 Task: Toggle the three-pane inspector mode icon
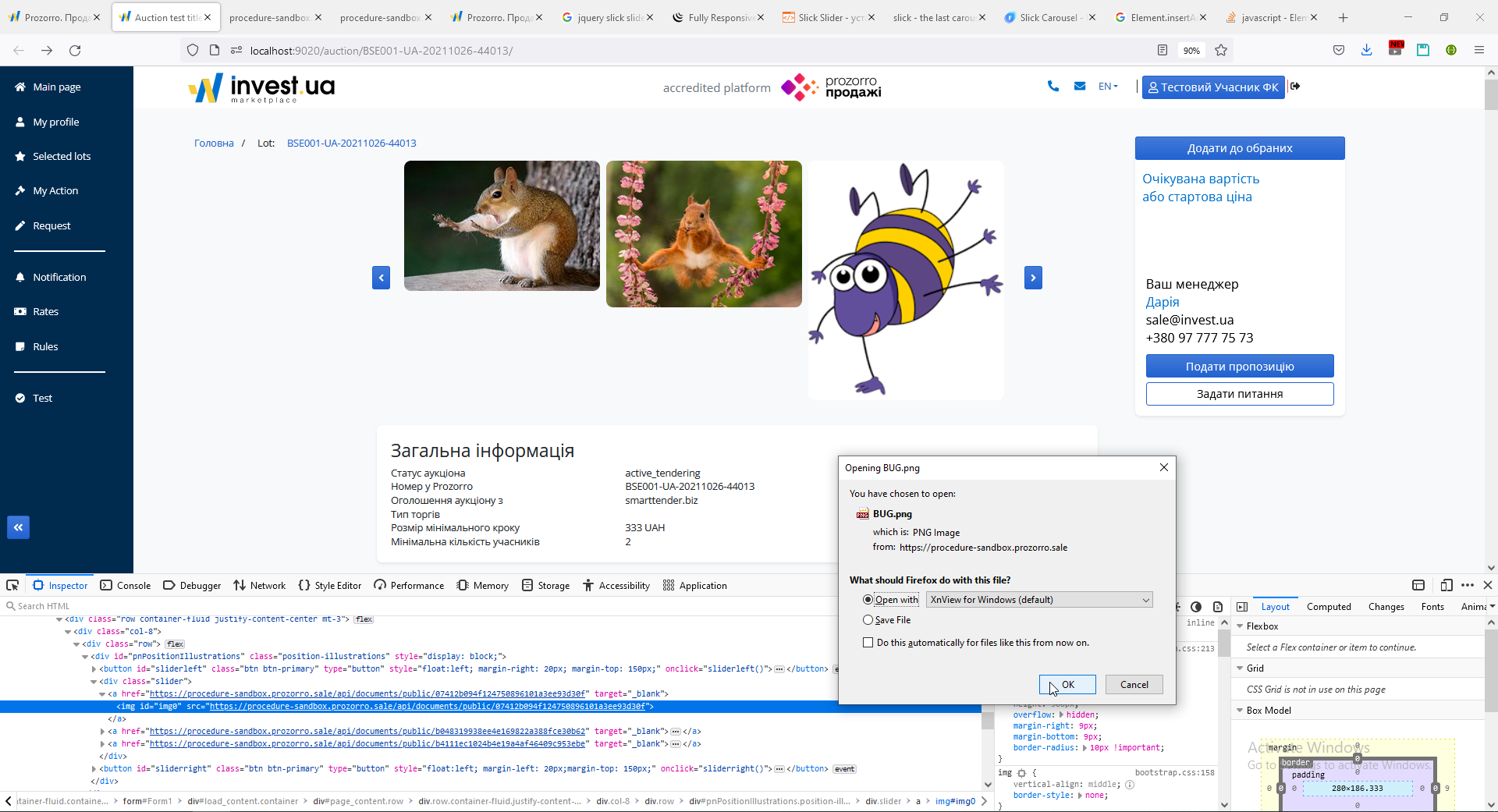click(1242, 607)
